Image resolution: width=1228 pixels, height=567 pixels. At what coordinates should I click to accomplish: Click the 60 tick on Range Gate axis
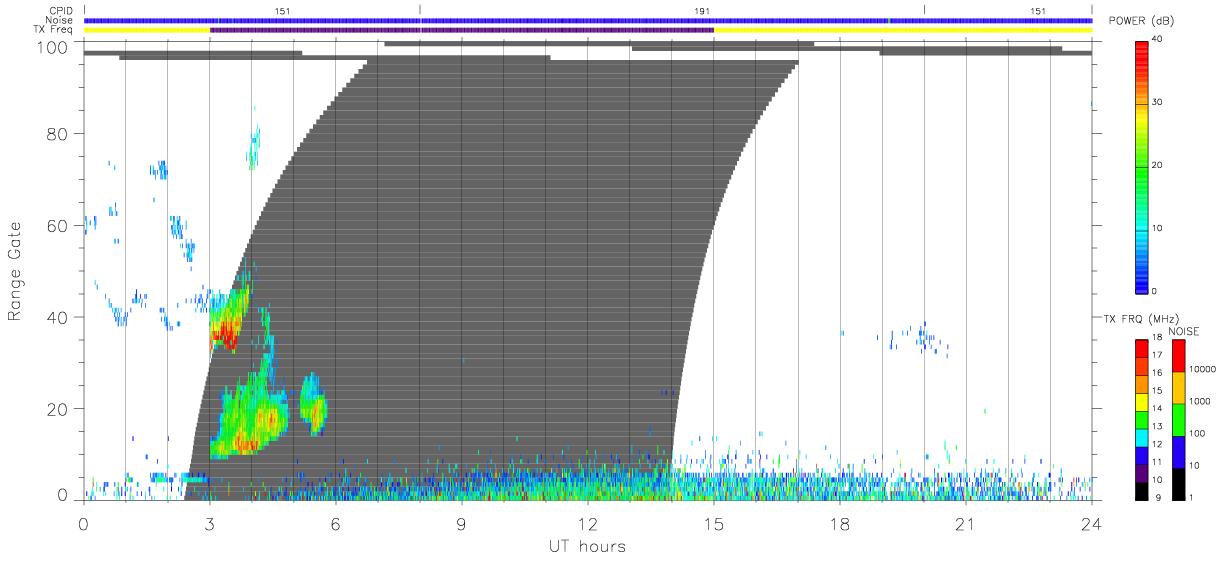tap(59, 226)
